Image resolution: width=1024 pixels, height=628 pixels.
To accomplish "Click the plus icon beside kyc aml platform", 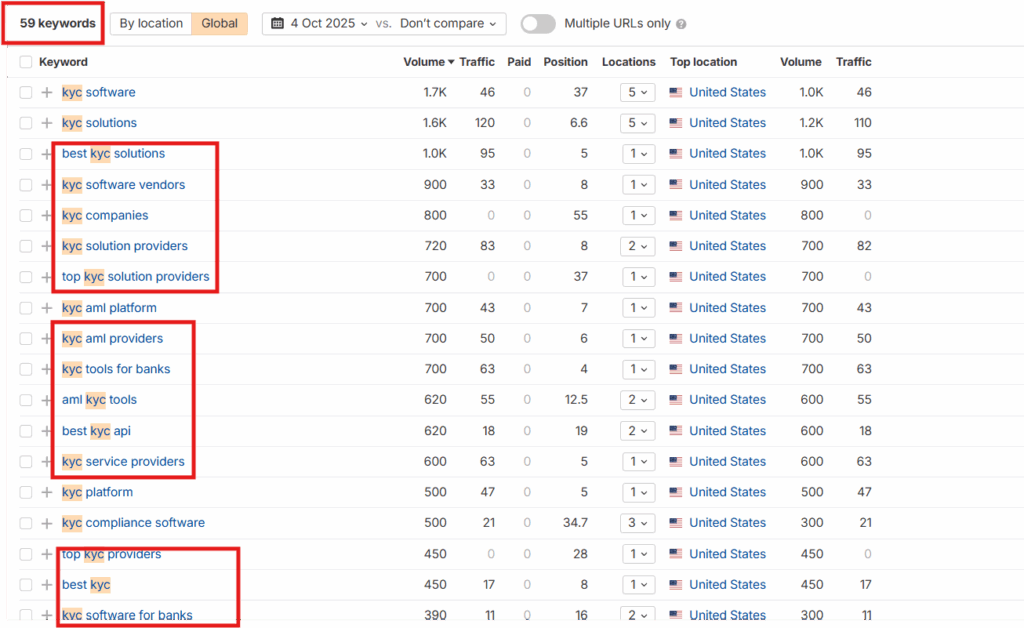I will [47, 308].
